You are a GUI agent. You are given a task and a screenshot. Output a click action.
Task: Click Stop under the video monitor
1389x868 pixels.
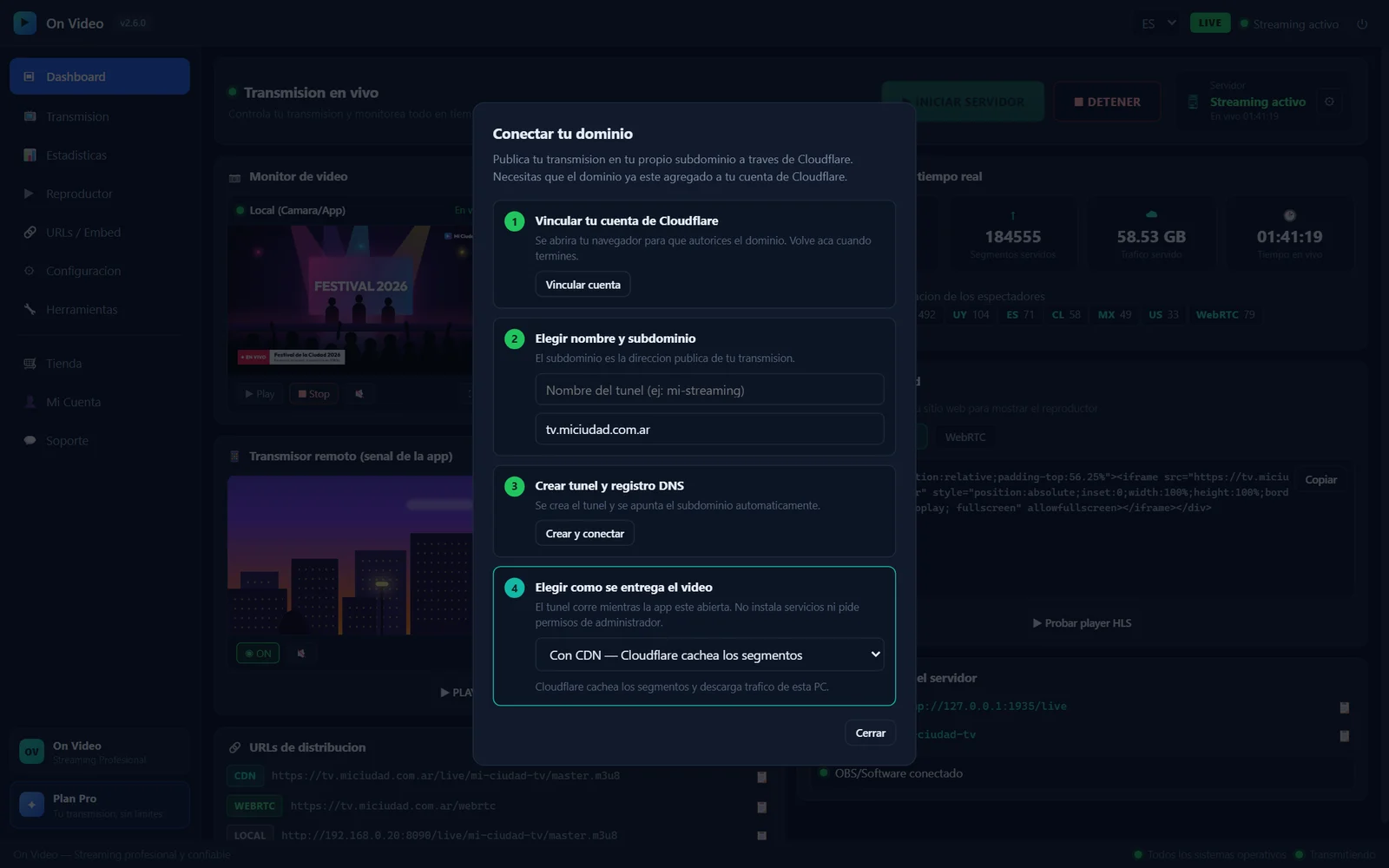coord(313,394)
